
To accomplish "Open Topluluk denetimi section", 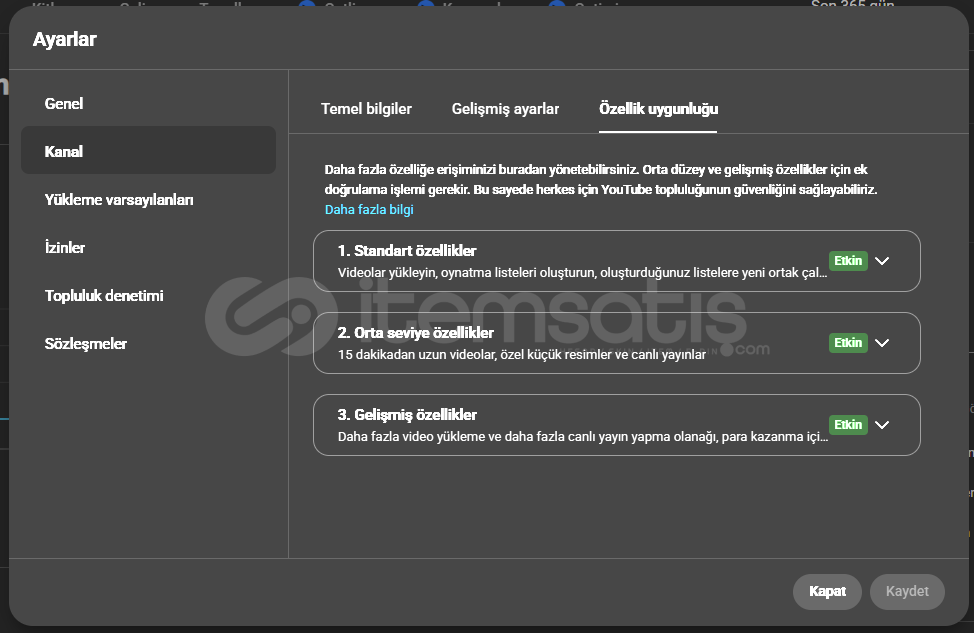I will [x=148, y=296].
